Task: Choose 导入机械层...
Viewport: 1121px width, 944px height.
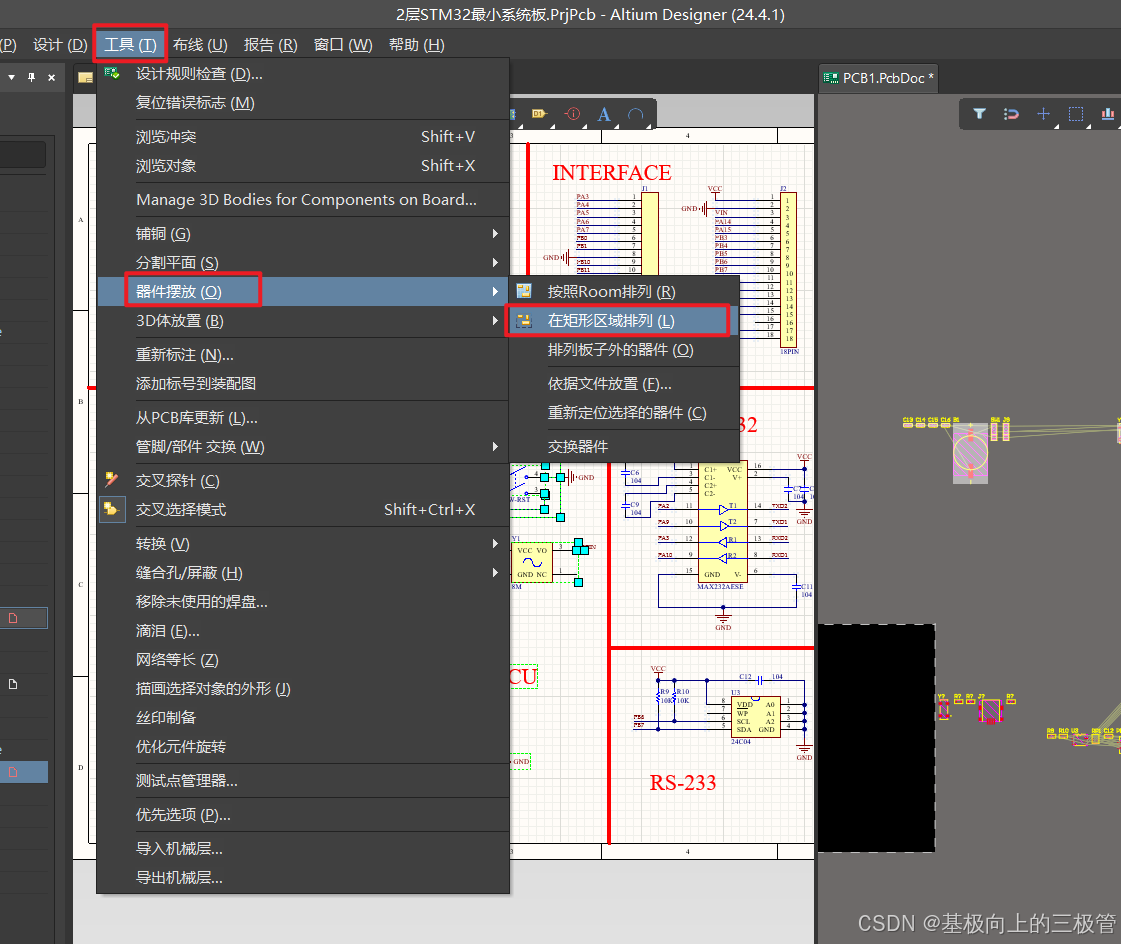Action: [x=303, y=848]
